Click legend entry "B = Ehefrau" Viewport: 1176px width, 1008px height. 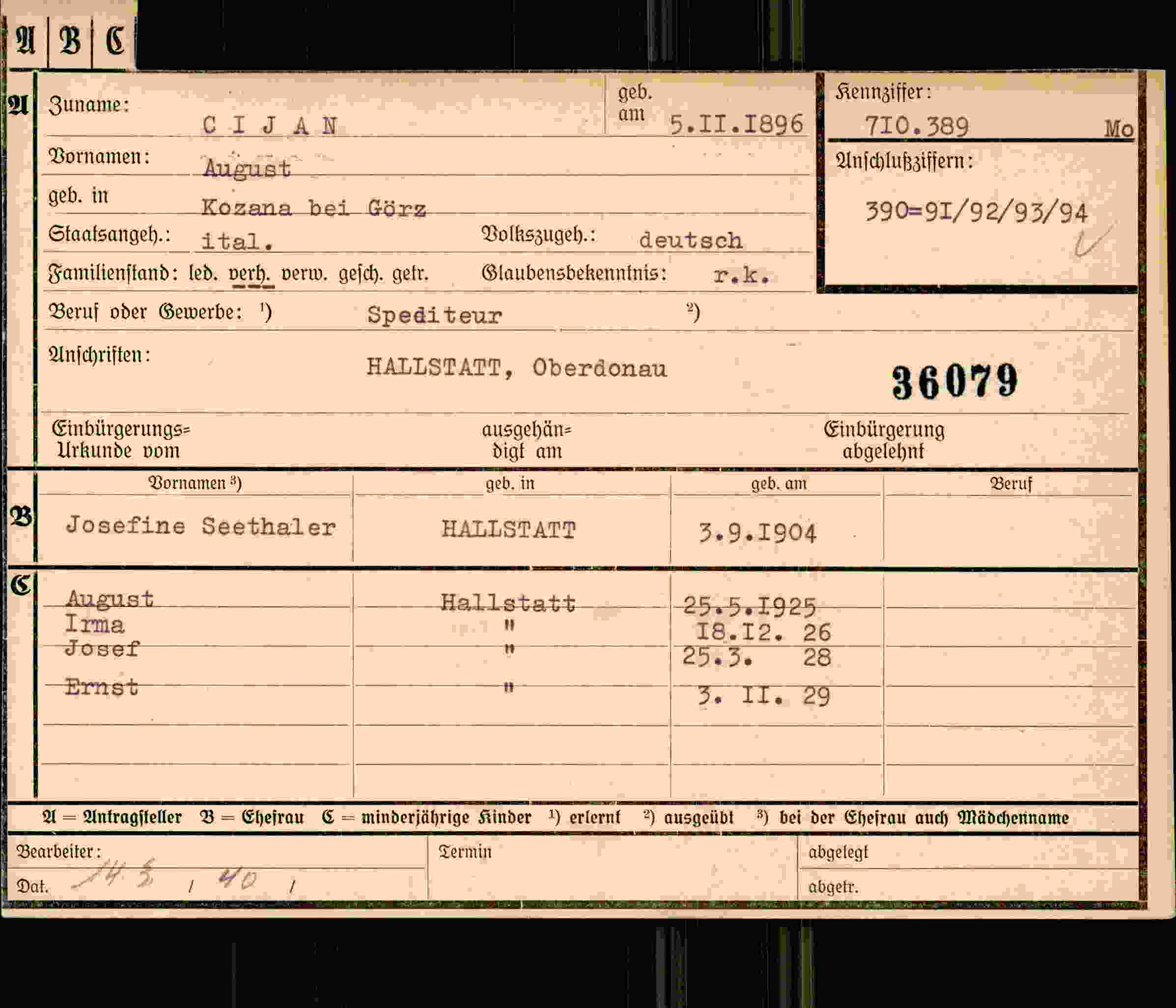tap(252, 817)
